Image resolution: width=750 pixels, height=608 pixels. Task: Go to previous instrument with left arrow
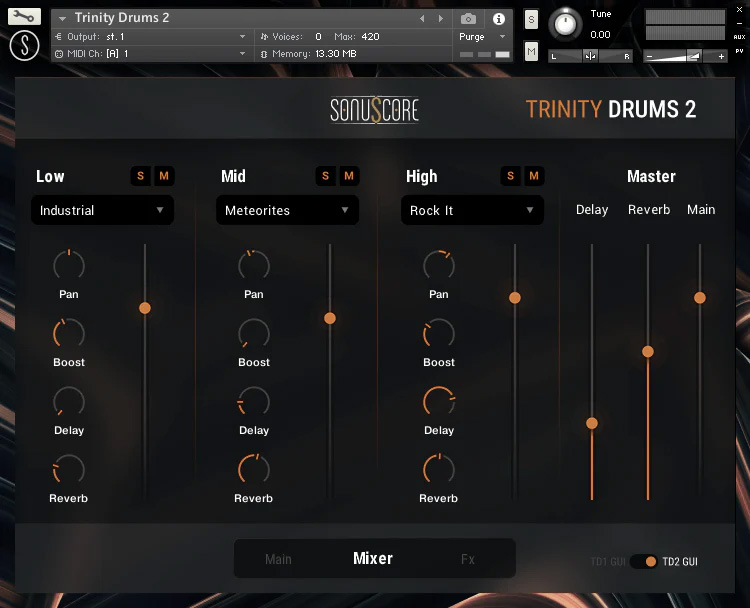(x=423, y=18)
